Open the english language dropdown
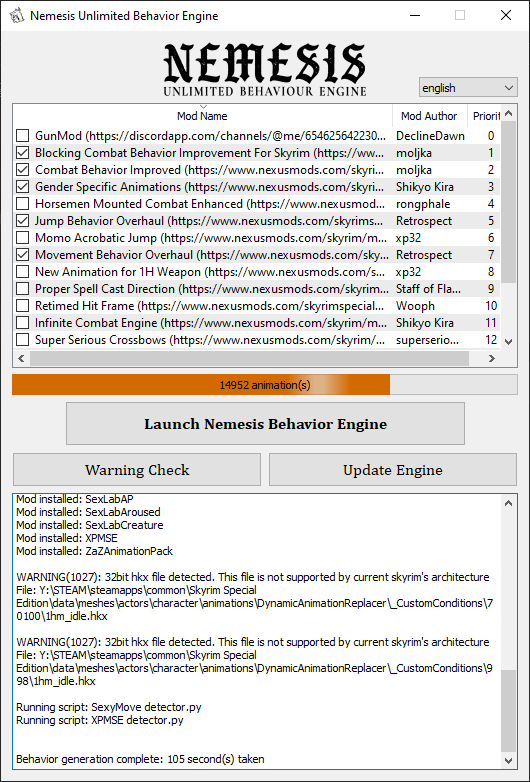Image resolution: width=530 pixels, height=782 pixels. point(468,88)
